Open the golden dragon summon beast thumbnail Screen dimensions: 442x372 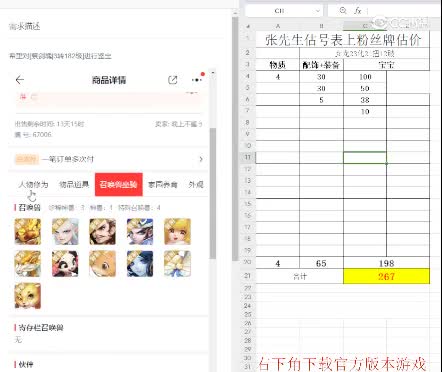(x=28, y=232)
